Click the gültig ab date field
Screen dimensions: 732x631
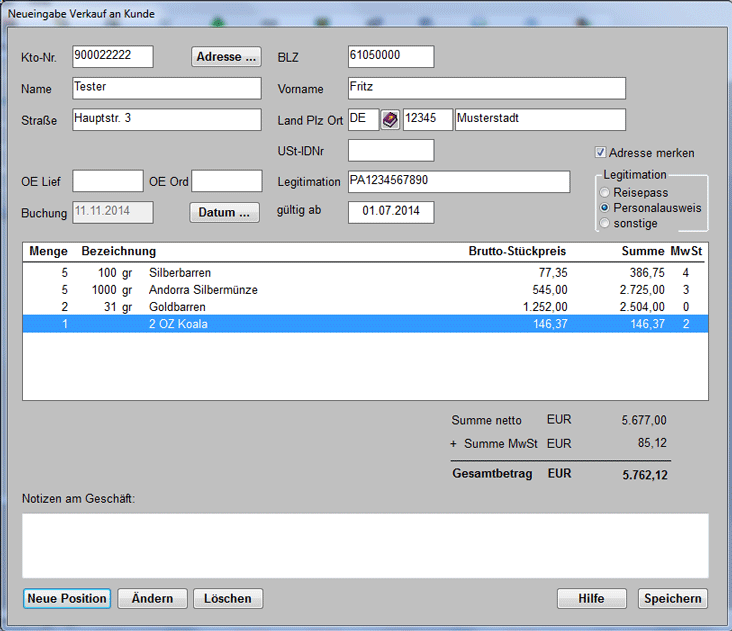click(391, 212)
